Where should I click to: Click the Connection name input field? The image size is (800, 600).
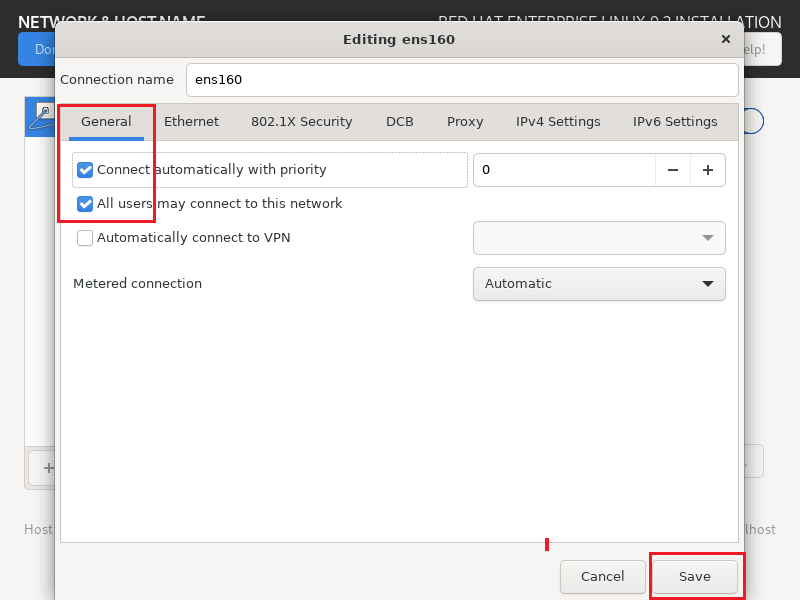coord(462,80)
